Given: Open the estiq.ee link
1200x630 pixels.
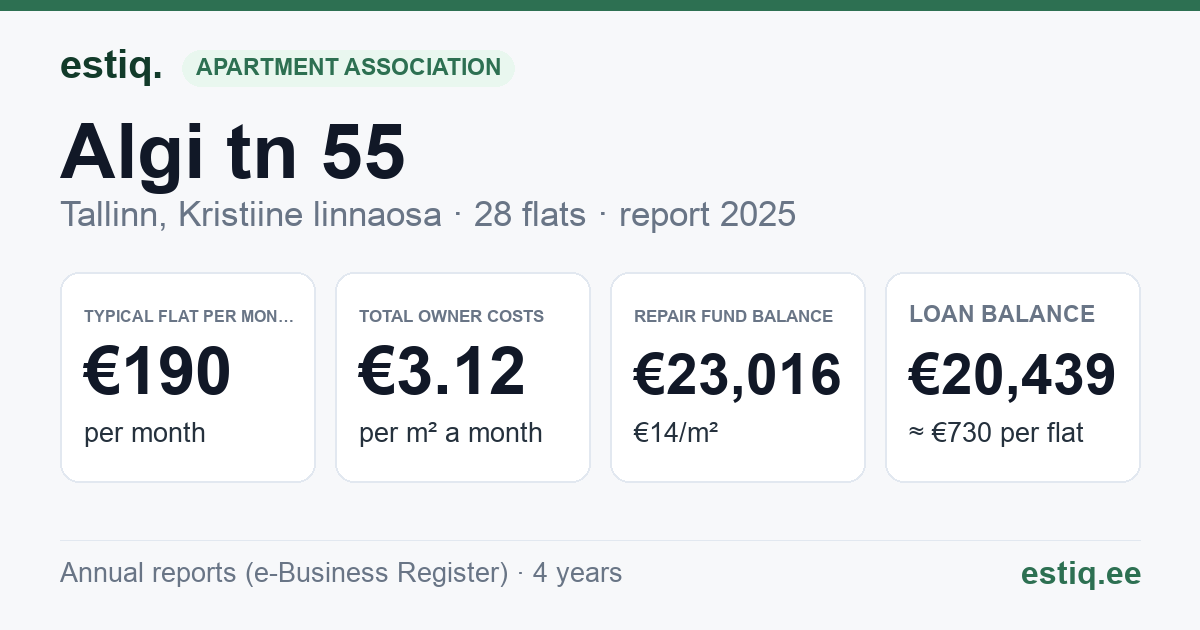Looking at the screenshot, I should click(x=1081, y=574).
